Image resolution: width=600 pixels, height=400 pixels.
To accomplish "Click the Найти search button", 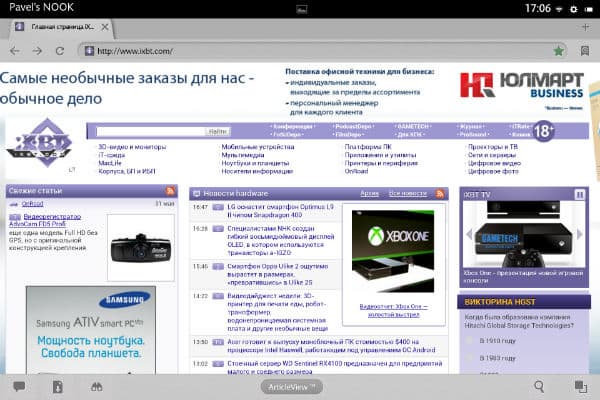I will tap(218, 132).
